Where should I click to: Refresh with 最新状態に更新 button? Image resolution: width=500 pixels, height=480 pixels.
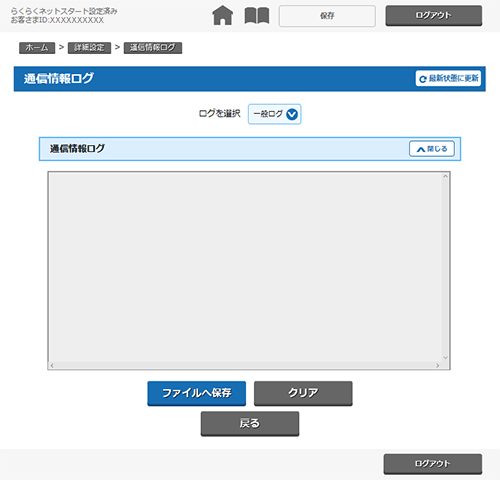click(448, 78)
